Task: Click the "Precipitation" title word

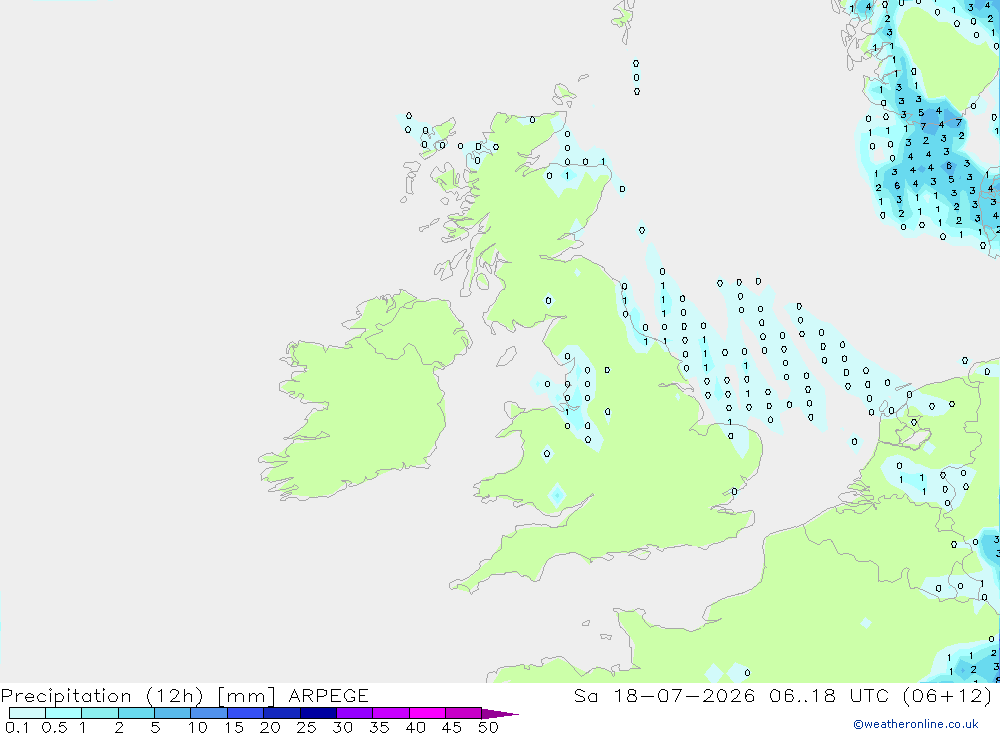Action: point(66,696)
